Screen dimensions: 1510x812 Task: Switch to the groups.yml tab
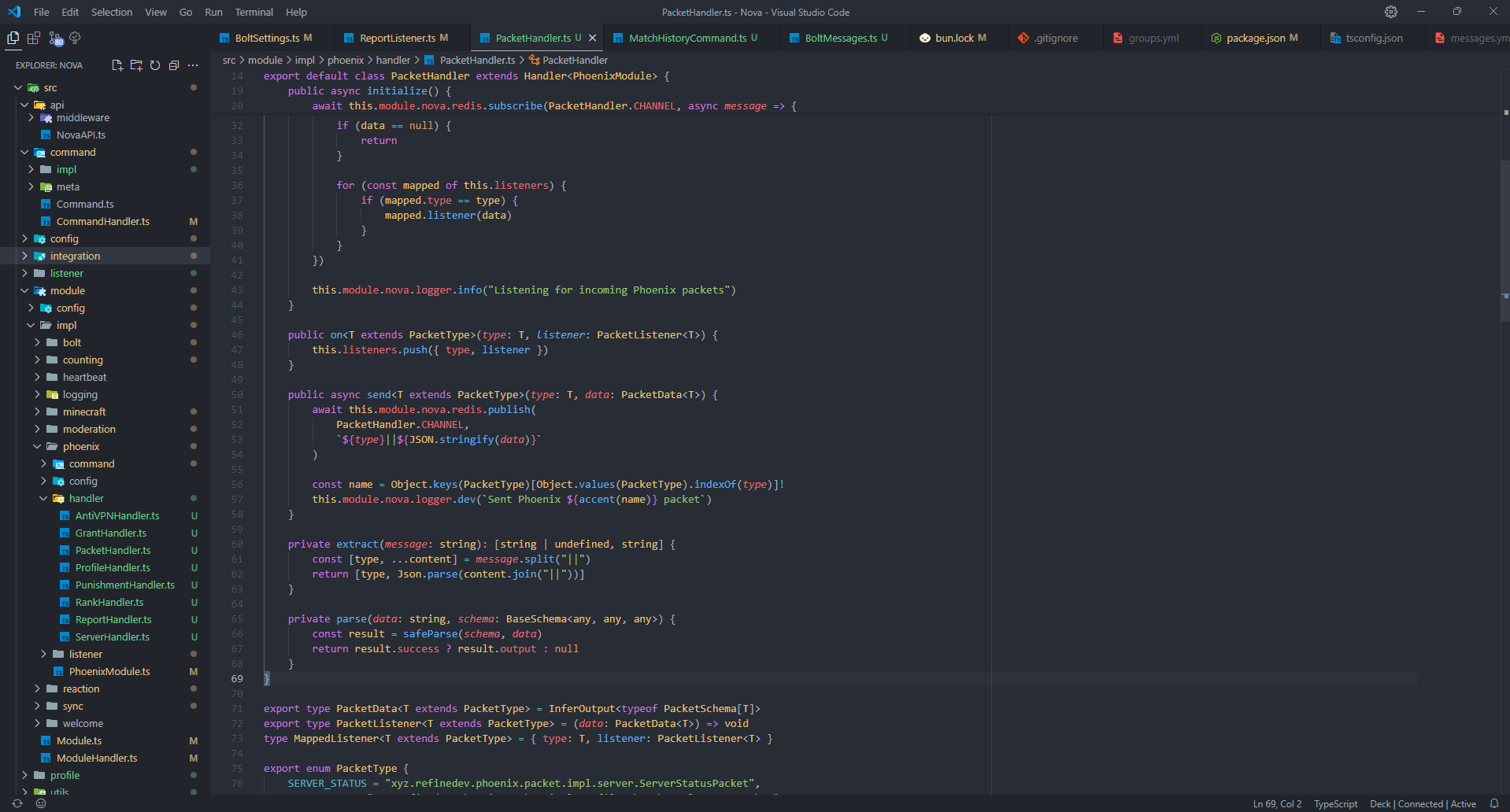click(x=1153, y=38)
